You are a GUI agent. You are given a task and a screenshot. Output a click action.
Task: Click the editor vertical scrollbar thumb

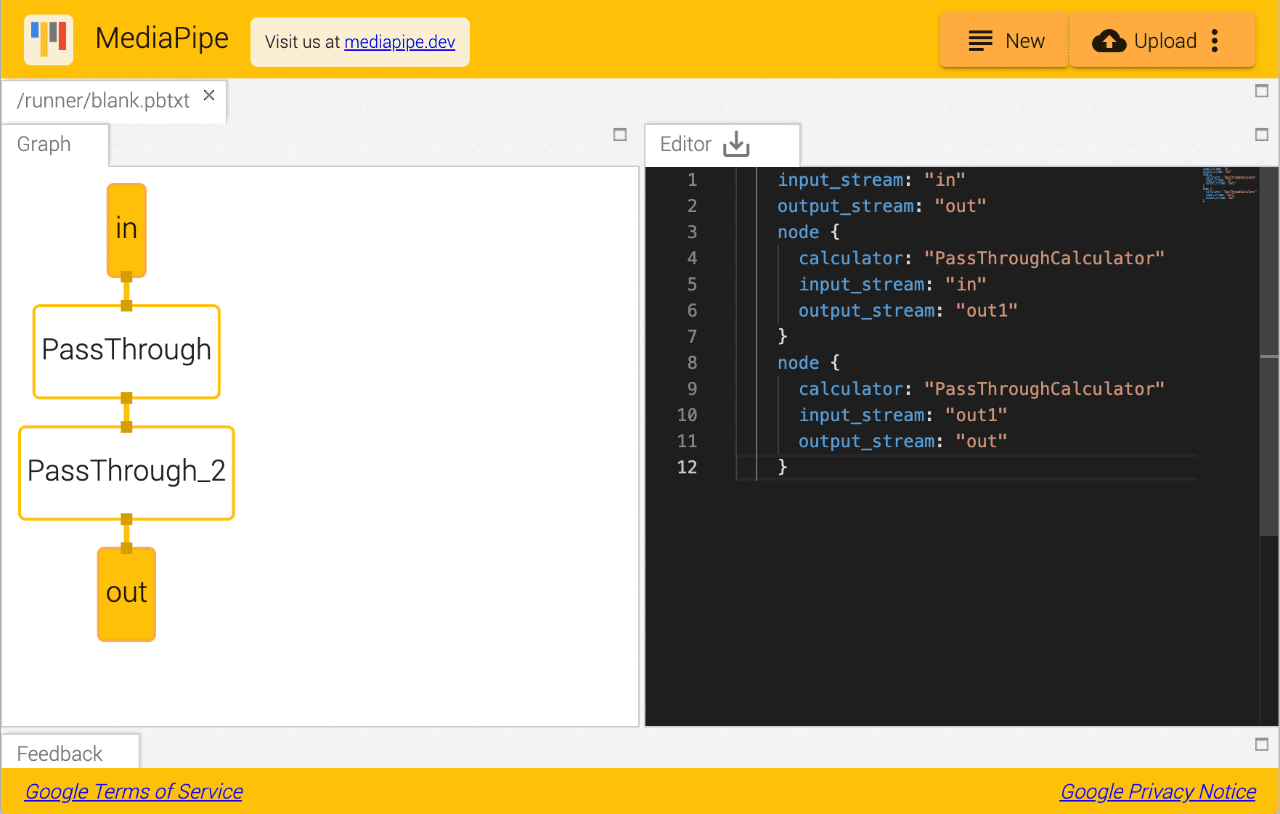(x=1269, y=445)
